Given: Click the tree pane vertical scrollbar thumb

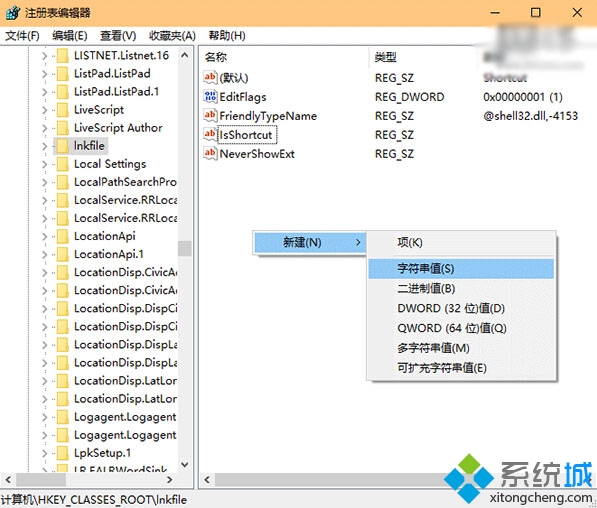Looking at the screenshot, I should point(185,249).
